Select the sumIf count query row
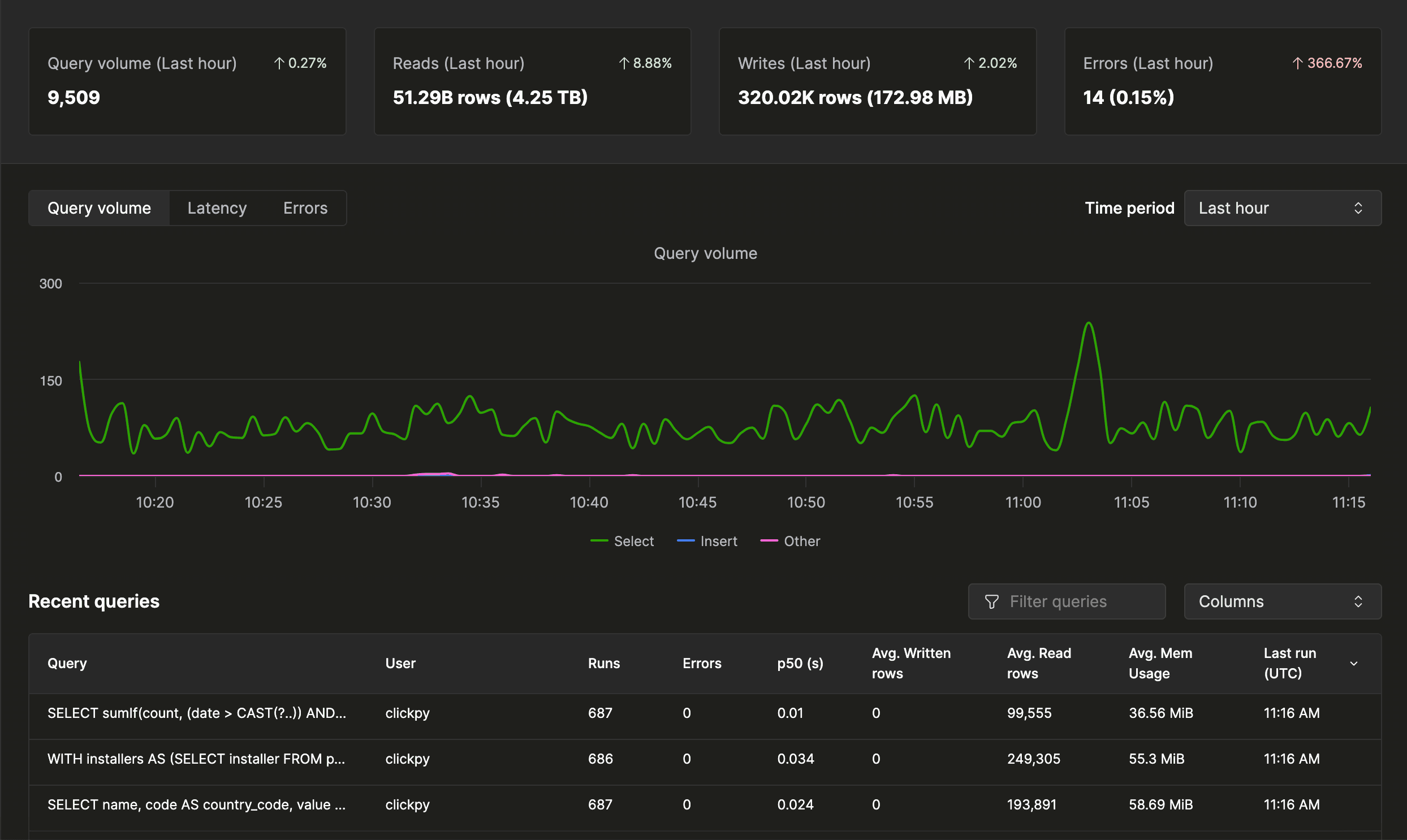This screenshot has width=1407, height=840. [x=704, y=713]
